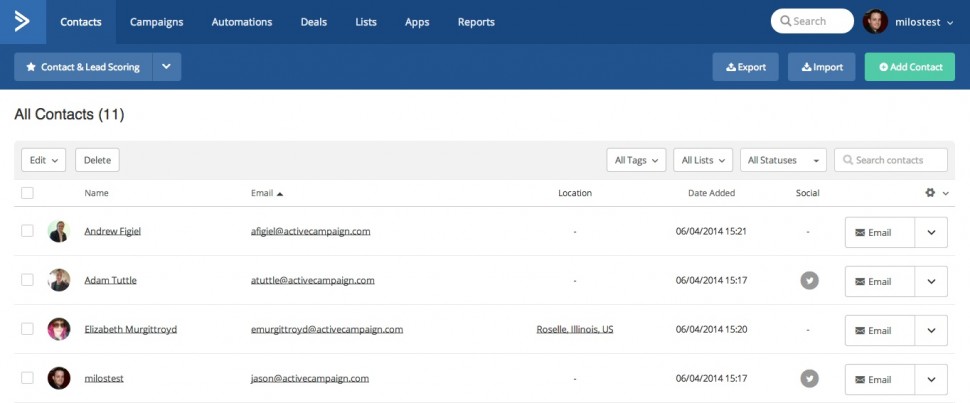970x403 pixels.
Task: Select the checkbox beside Adam Tuttle
Action: (27, 280)
